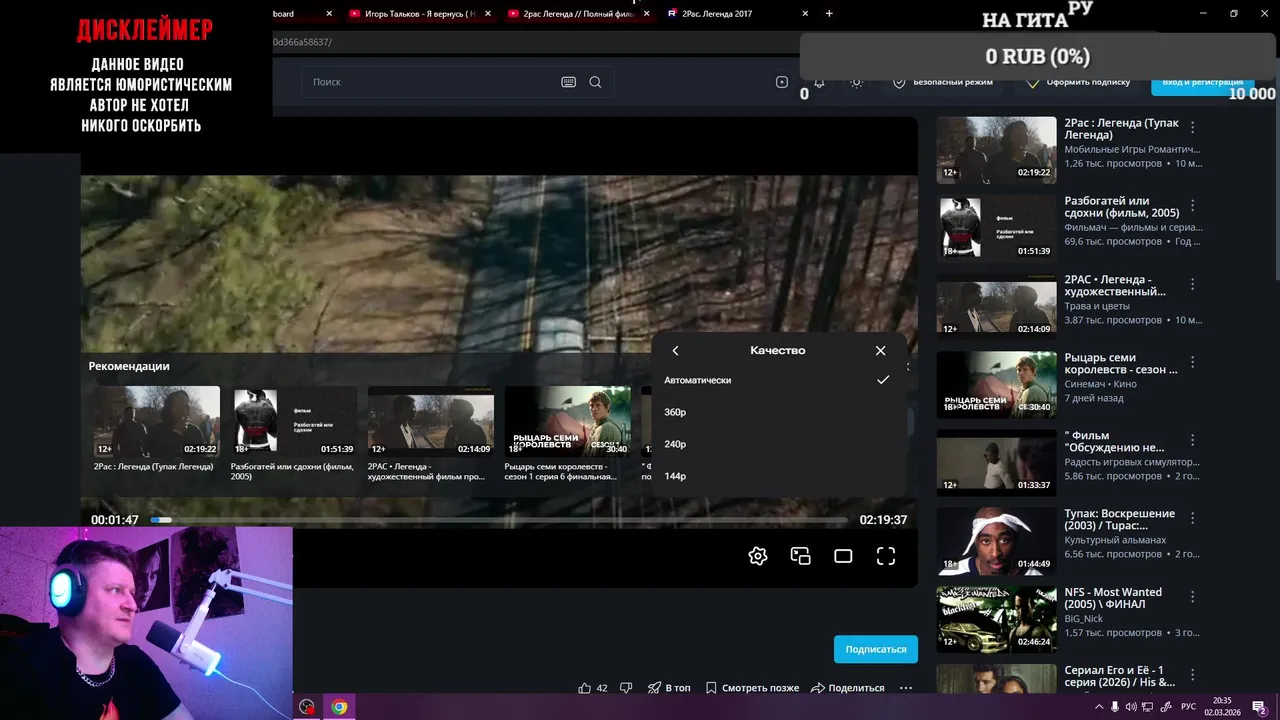Click the search magnifier icon
This screenshot has height=720, width=1280.
coord(595,82)
